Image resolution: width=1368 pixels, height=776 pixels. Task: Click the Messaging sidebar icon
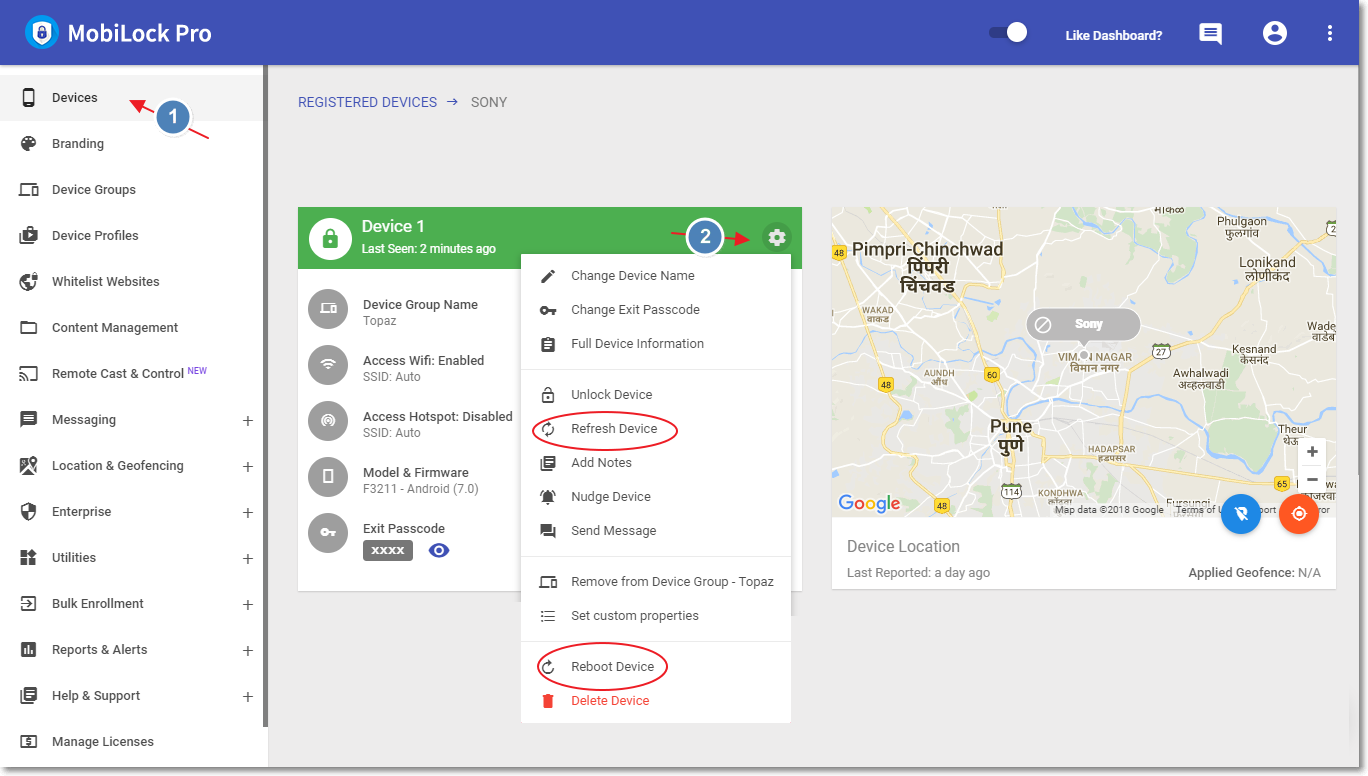(x=29, y=419)
